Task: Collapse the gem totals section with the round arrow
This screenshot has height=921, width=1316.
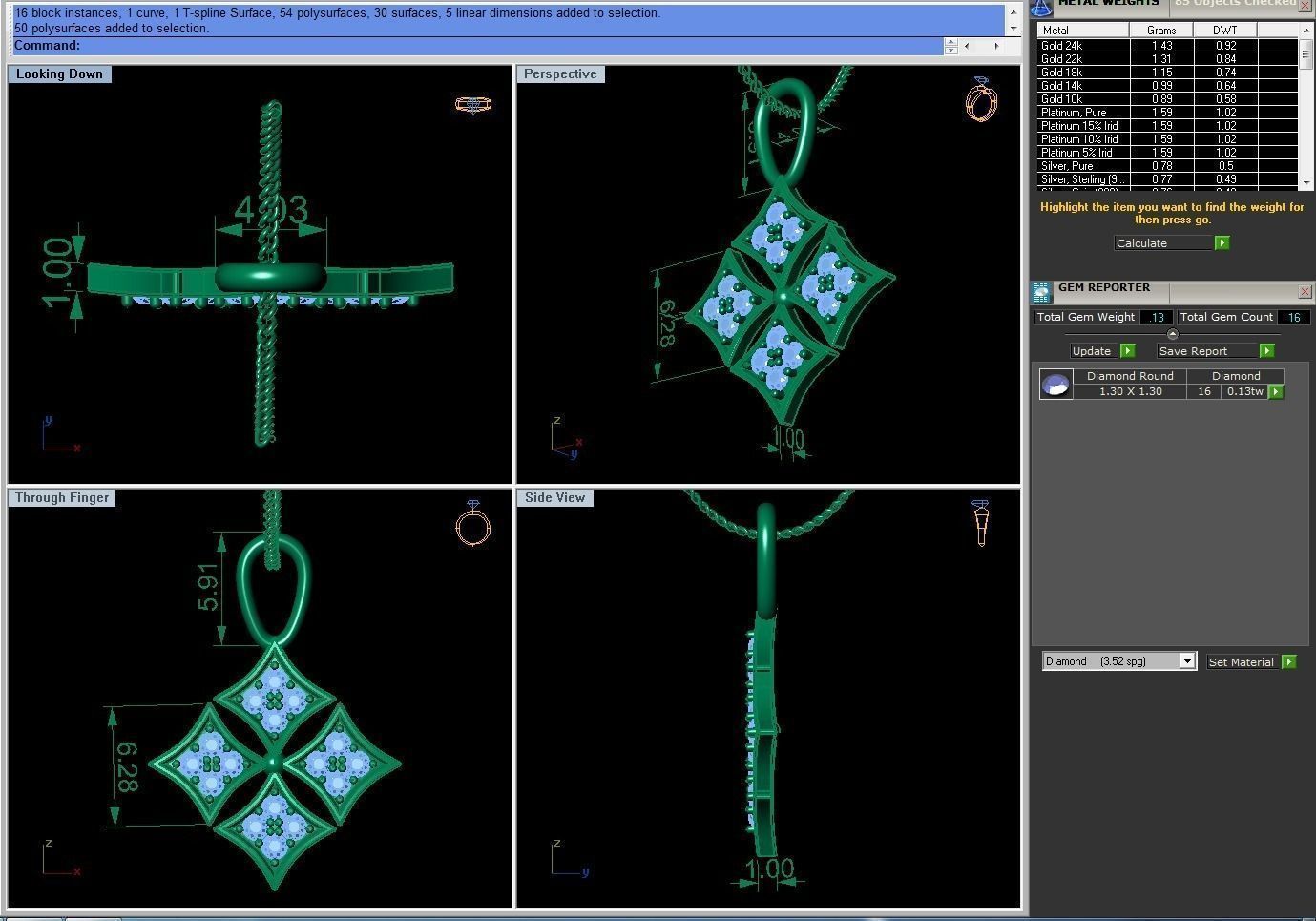Action: [x=1172, y=334]
